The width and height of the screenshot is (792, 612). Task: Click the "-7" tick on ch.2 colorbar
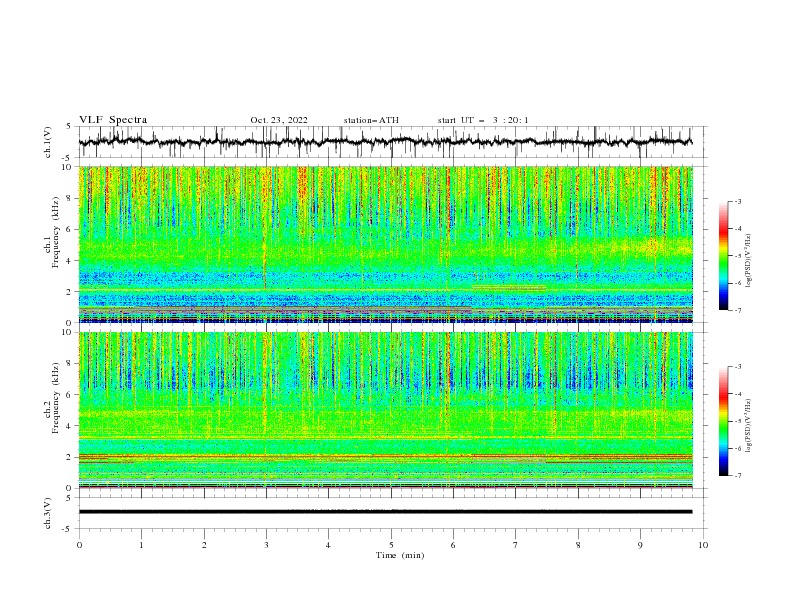tap(737, 475)
